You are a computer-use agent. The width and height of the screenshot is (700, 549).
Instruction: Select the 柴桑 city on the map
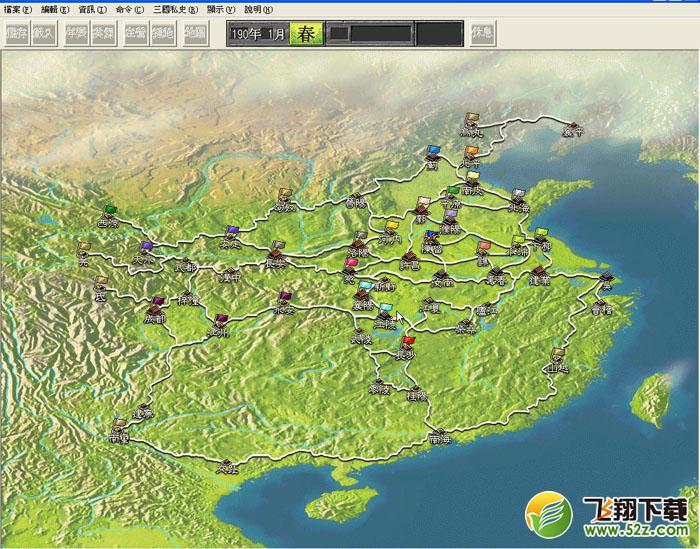(x=466, y=326)
